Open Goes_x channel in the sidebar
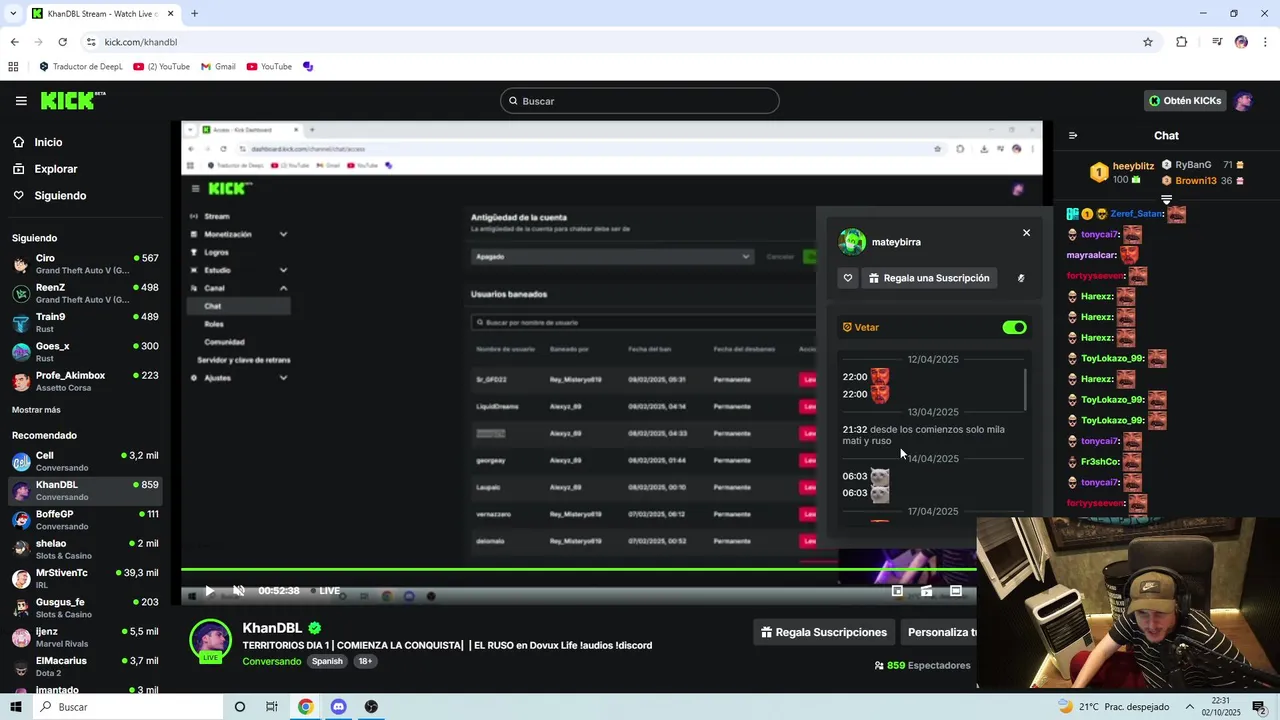Screen dimensions: 1280x720 click(x=85, y=352)
